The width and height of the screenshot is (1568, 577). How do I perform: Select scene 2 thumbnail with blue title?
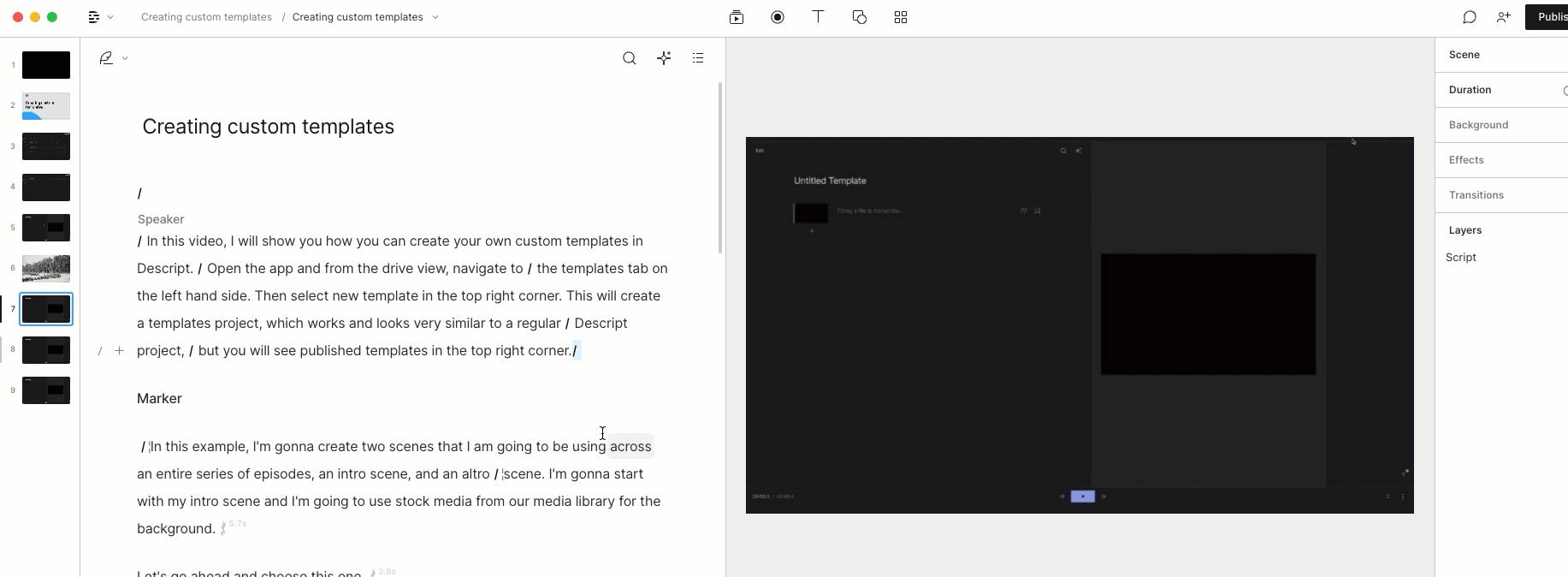(x=46, y=106)
